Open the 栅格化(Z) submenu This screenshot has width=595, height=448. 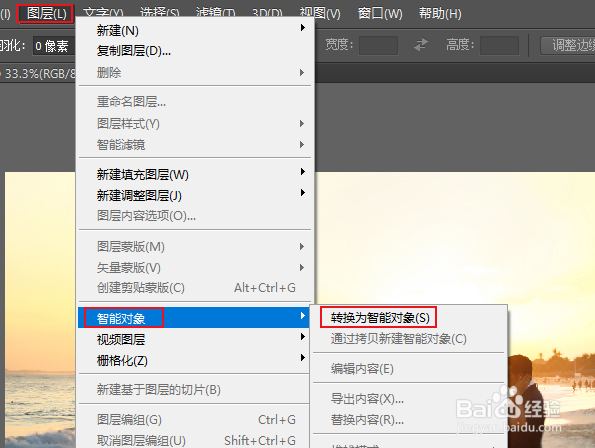tap(195, 360)
